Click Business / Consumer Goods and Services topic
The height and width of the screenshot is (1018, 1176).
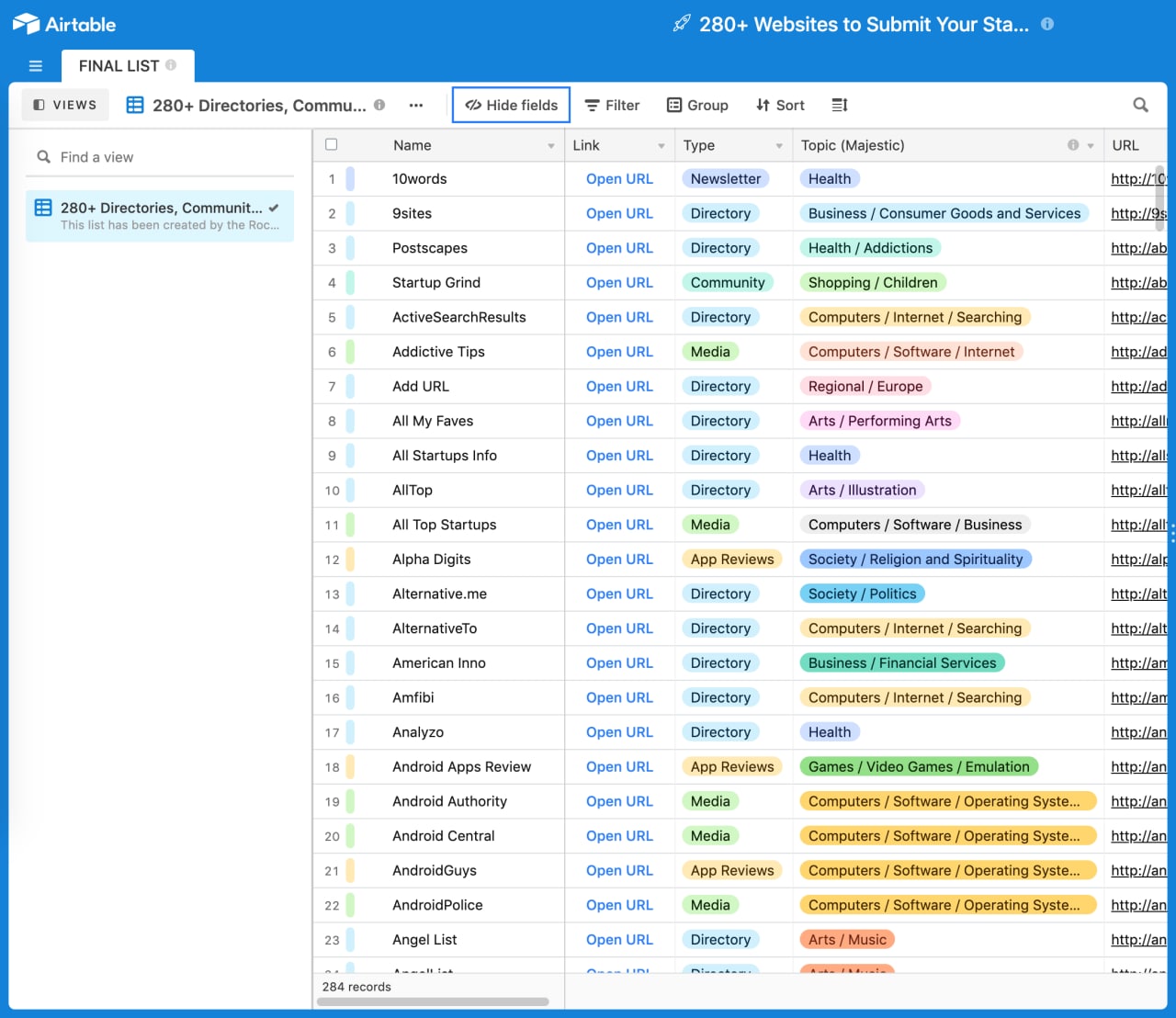click(944, 213)
